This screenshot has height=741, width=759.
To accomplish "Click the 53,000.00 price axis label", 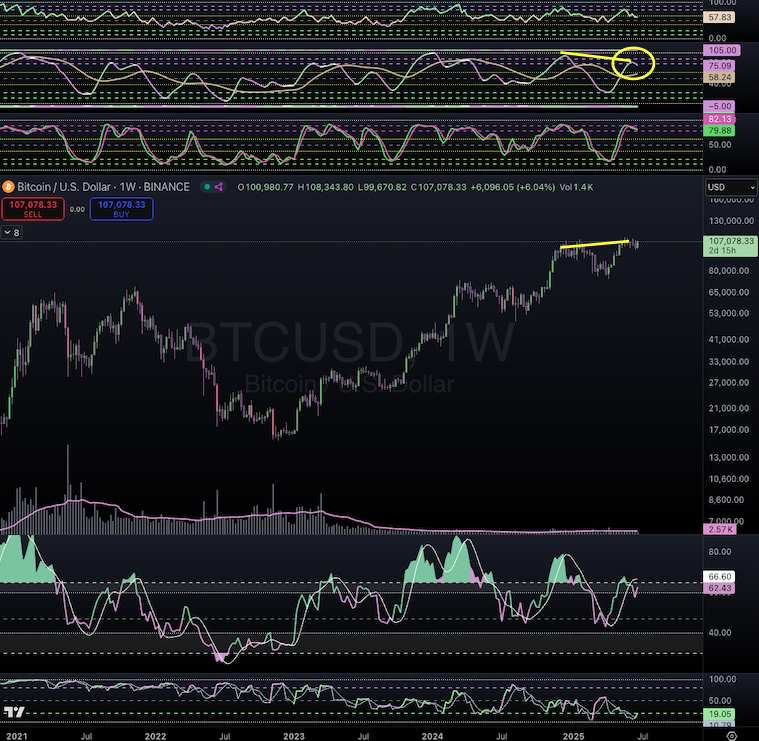I will [x=729, y=313].
